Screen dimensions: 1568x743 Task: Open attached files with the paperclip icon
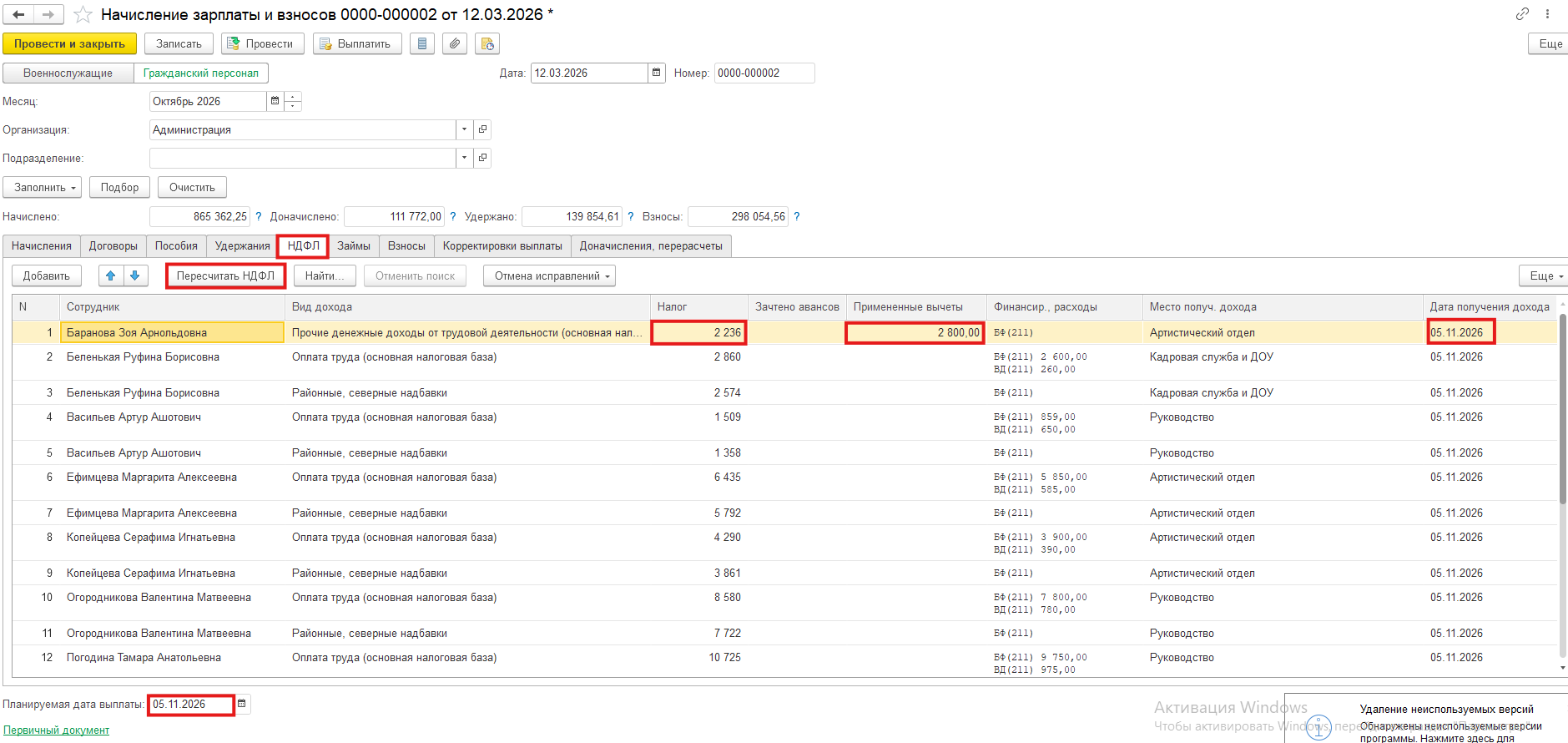coord(455,43)
